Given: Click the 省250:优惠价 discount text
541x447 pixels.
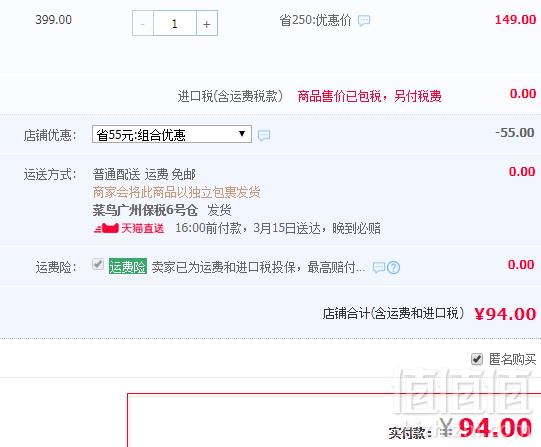Looking at the screenshot, I should click(x=315, y=20).
